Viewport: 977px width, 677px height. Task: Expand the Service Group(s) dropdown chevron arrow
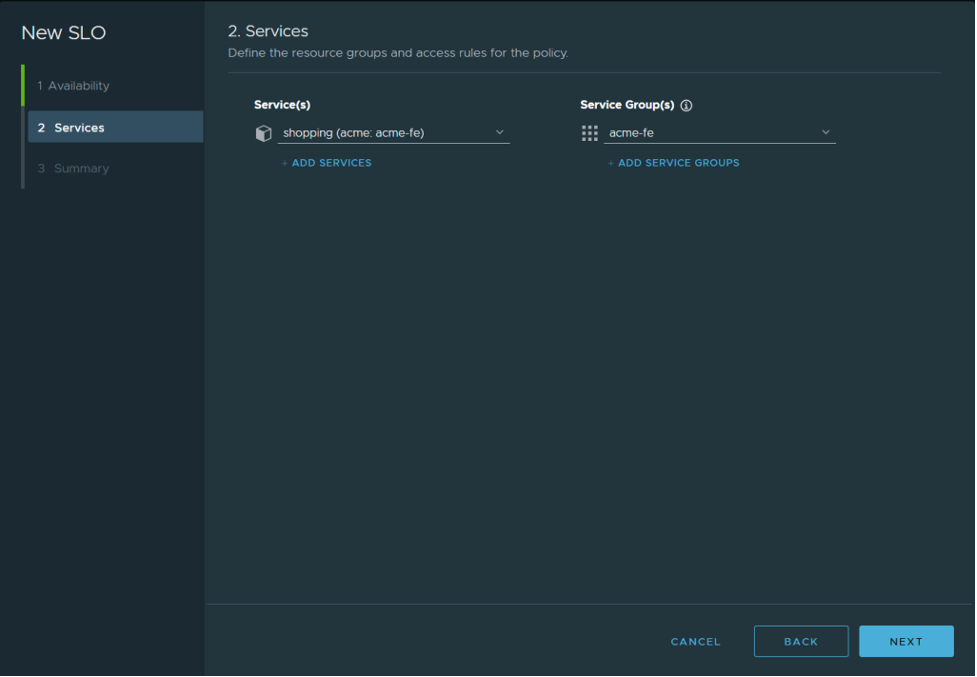(826, 132)
